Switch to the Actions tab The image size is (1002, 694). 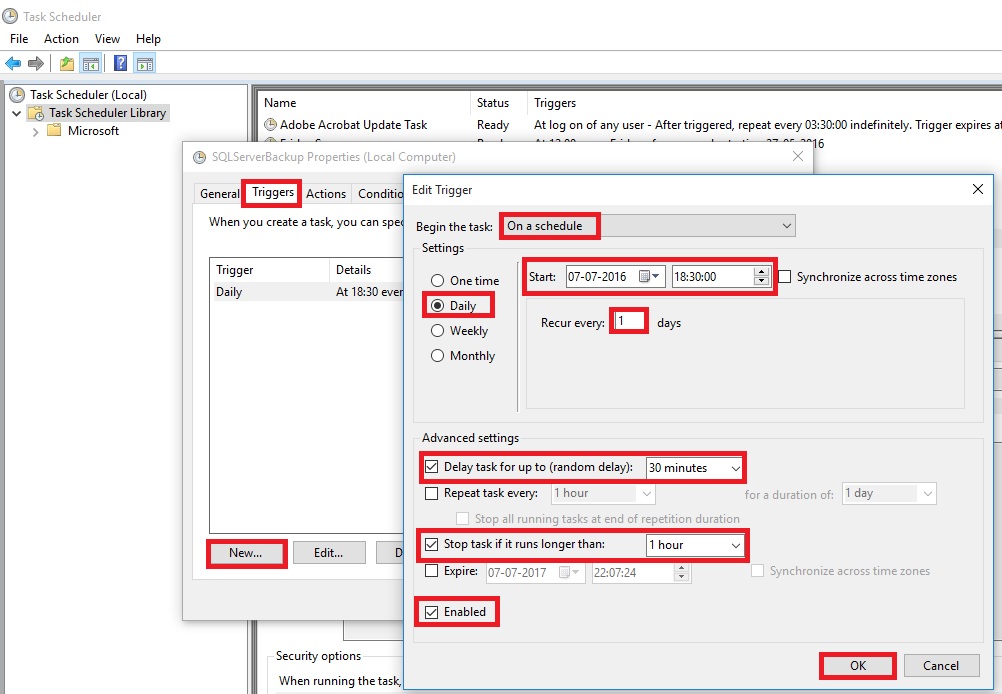[326, 194]
